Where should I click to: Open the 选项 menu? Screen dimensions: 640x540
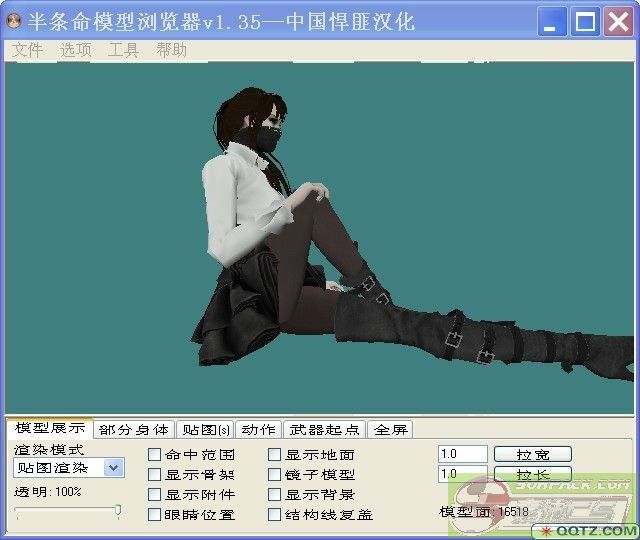click(76, 50)
